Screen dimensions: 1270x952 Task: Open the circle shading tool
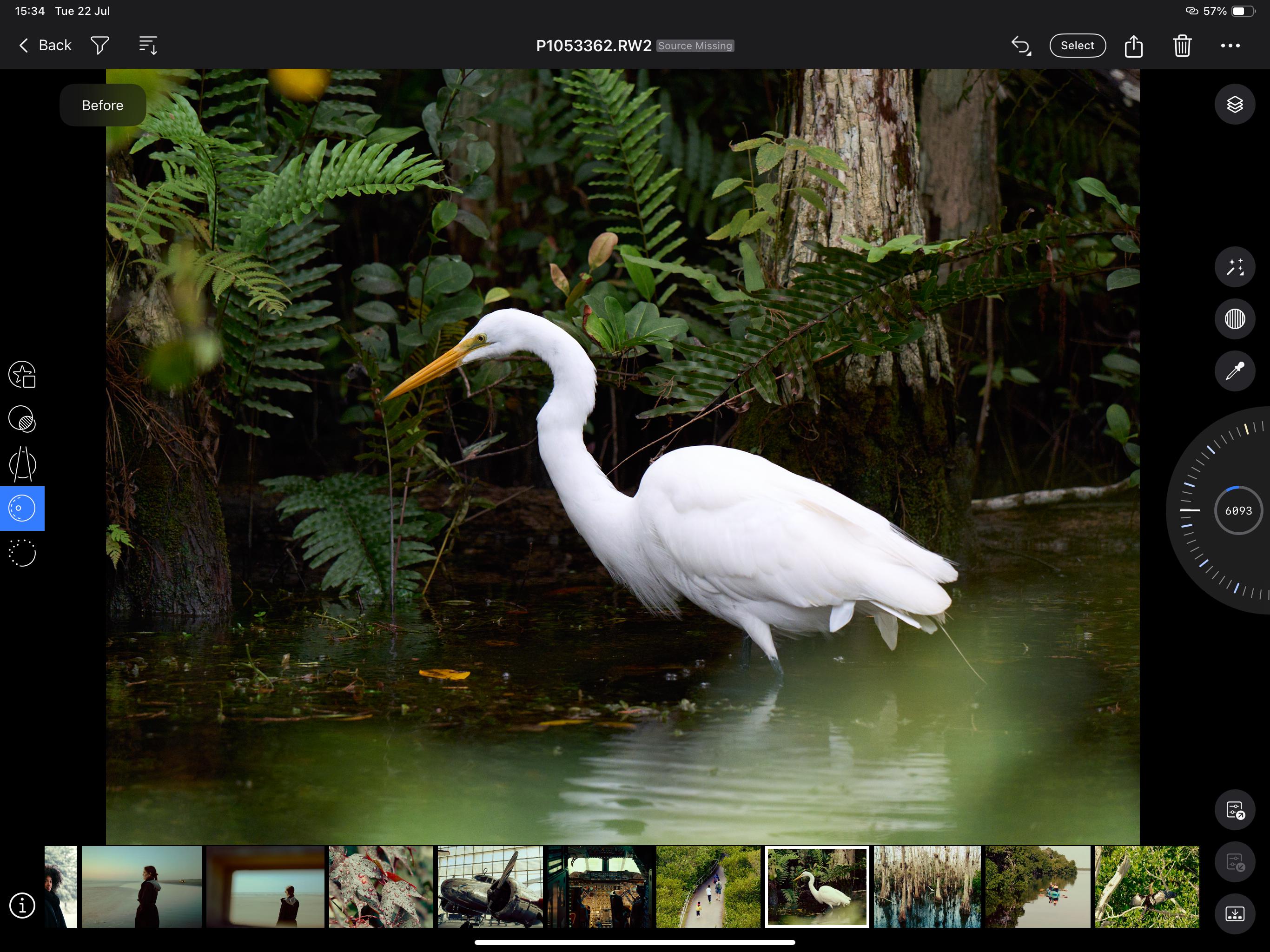[x=22, y=419]
